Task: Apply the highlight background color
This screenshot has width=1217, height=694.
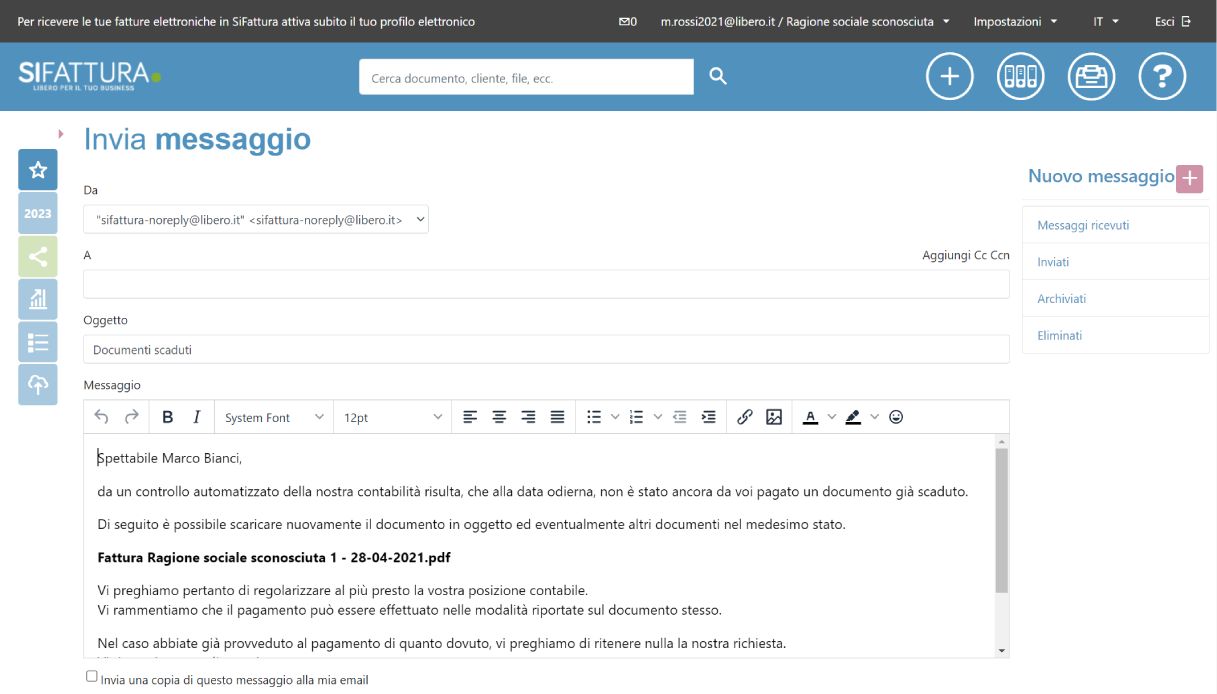Action: tap(853, 417)
